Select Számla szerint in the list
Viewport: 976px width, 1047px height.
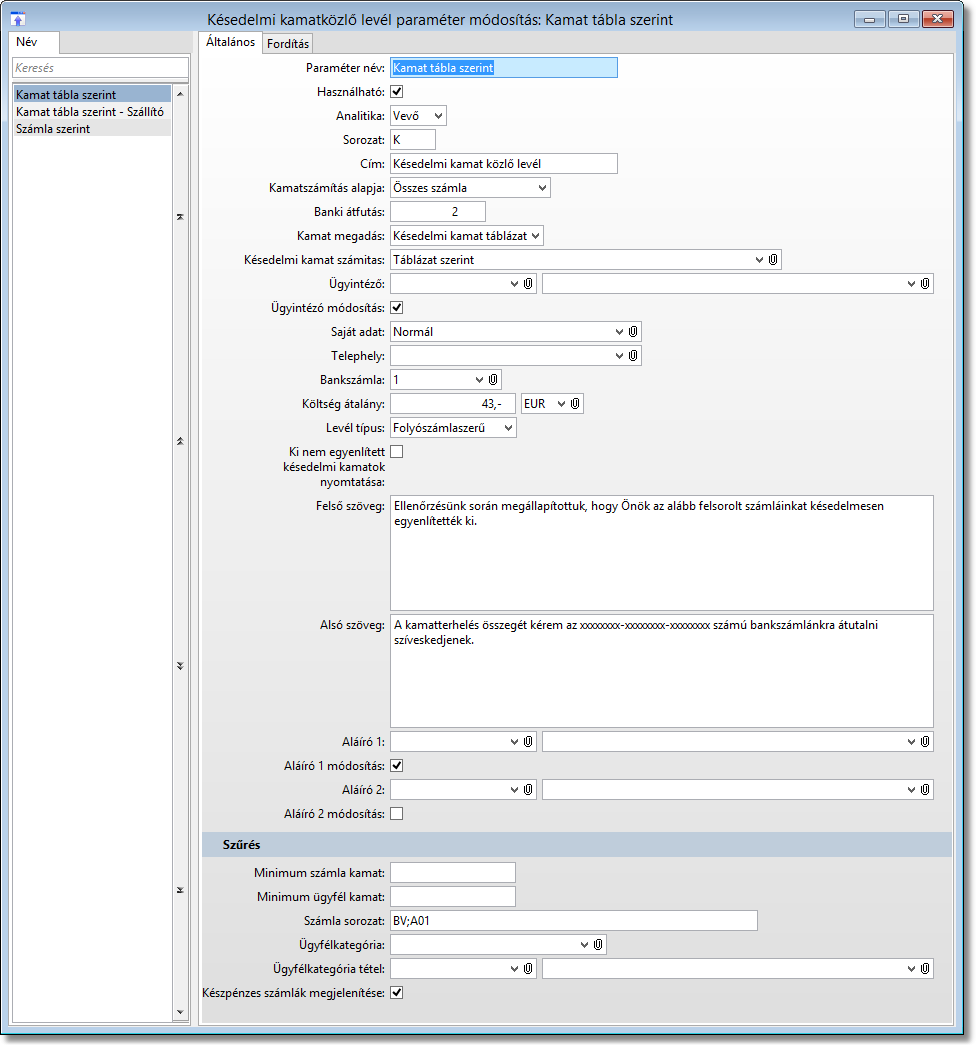point(92,129)
